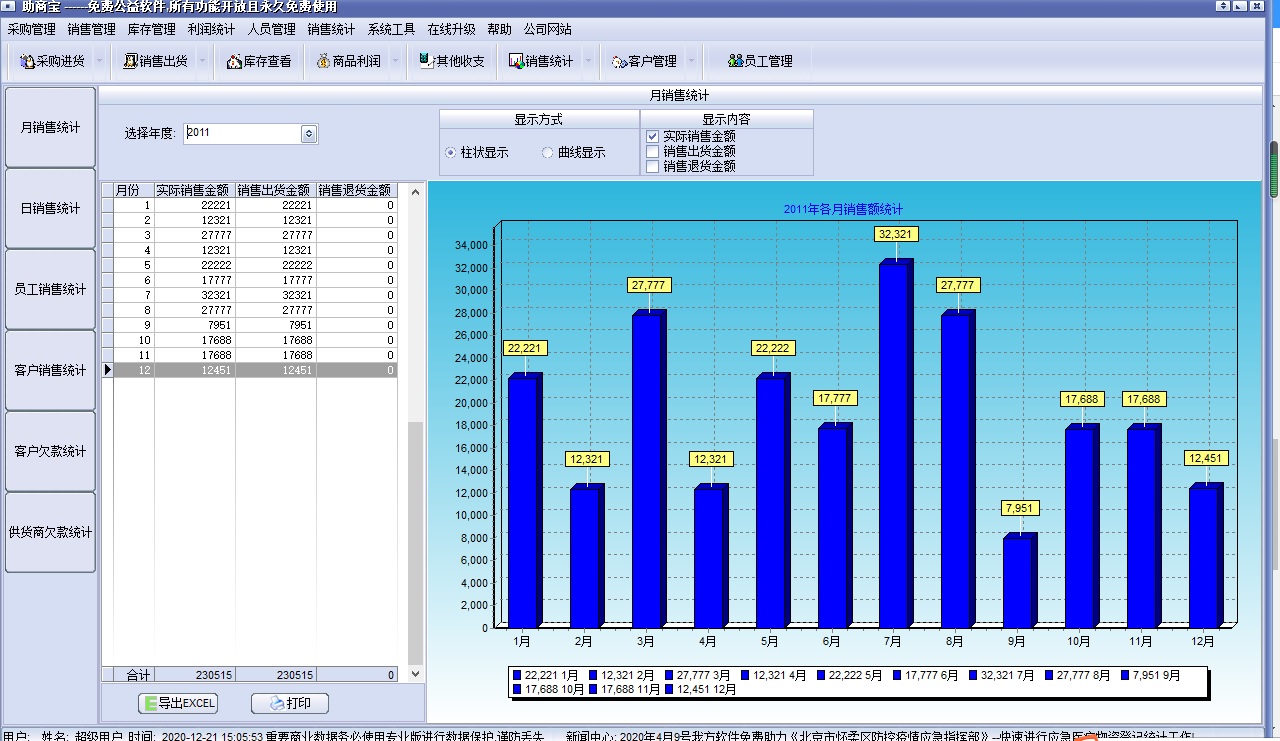Click the 打印 print button

290,703
